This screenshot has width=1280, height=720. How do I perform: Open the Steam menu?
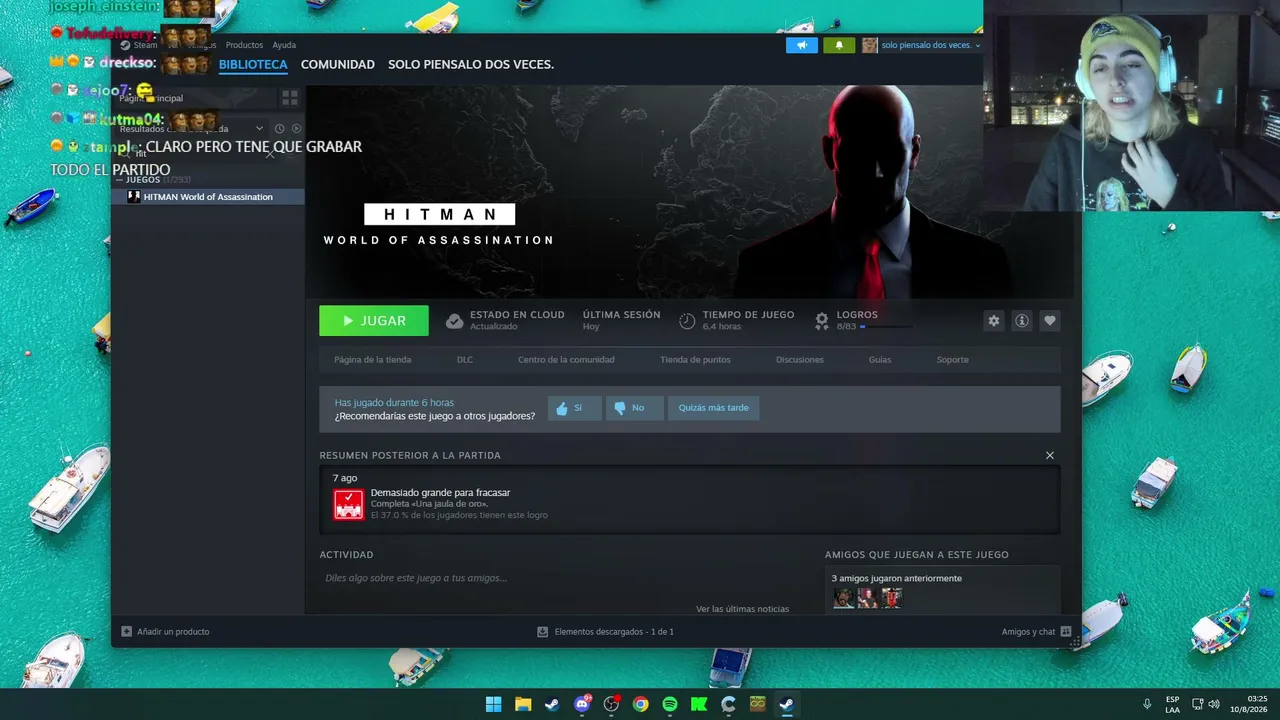(x=140, y=45)
